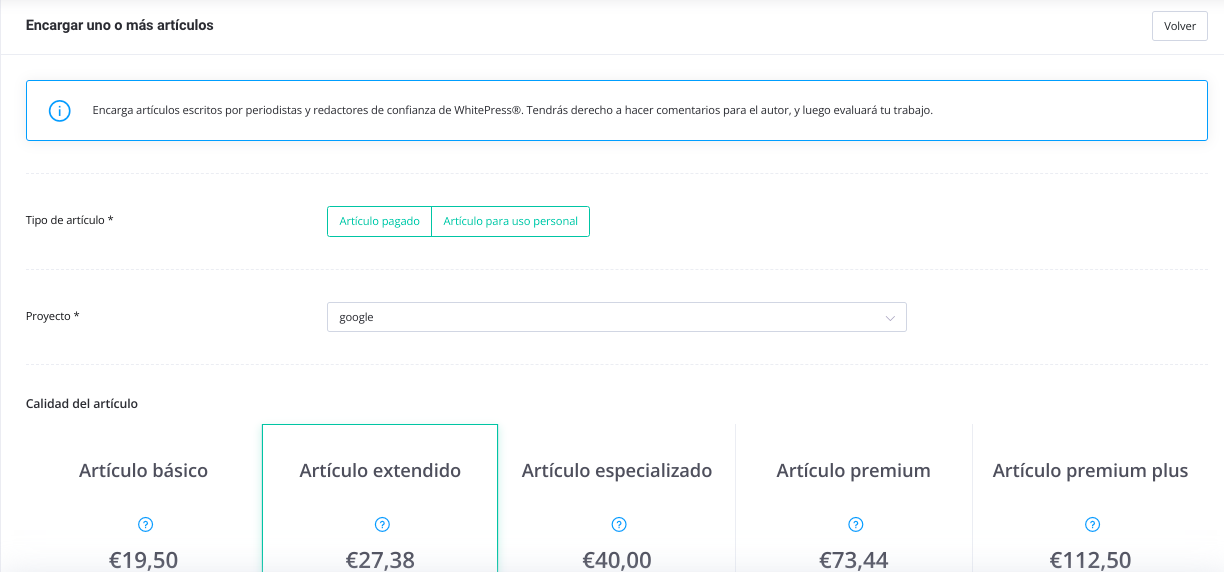The height and width of the screenshot is (572, 1224).
Task: Click help icon under Artículo especializado
Action: pyautogui.click(x=618, y=524)
